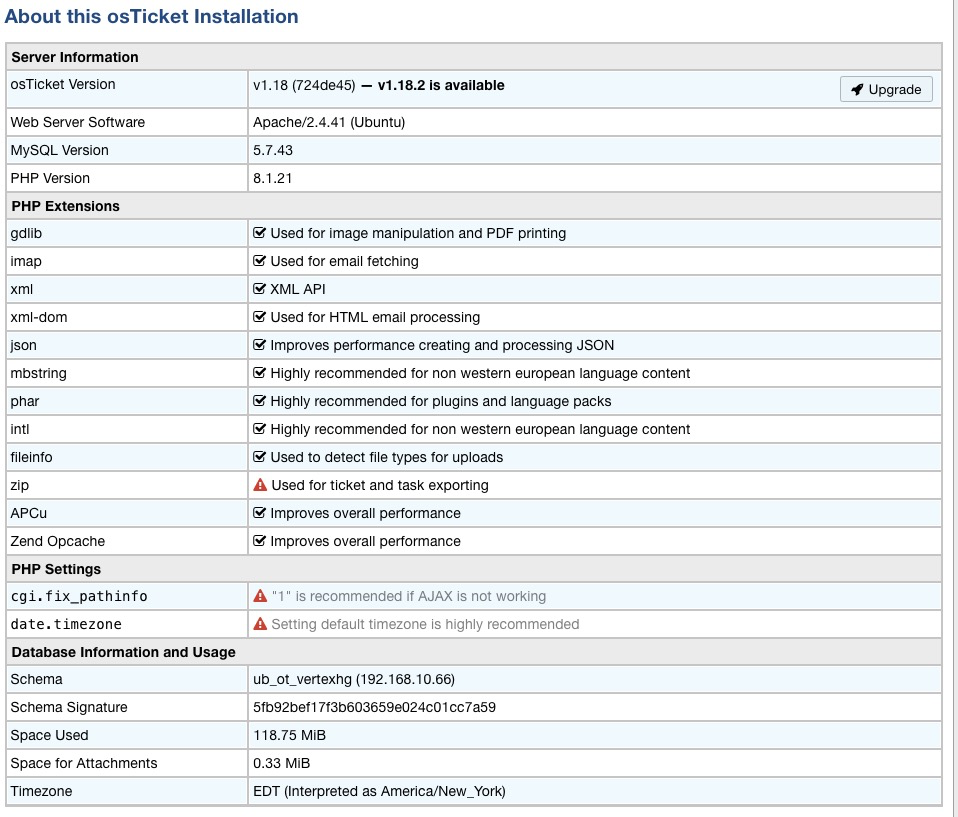Click the 'gdlib' extension name

(x=26, y=233)
